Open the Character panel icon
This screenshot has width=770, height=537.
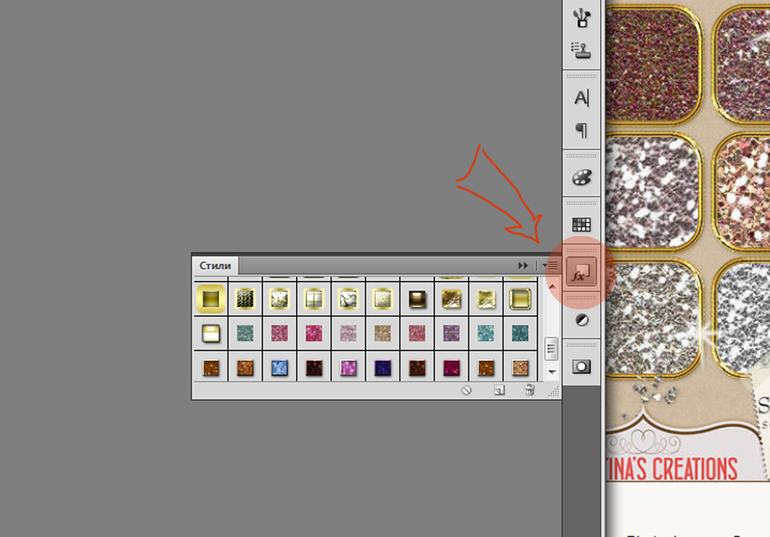(x=581, y=98)
